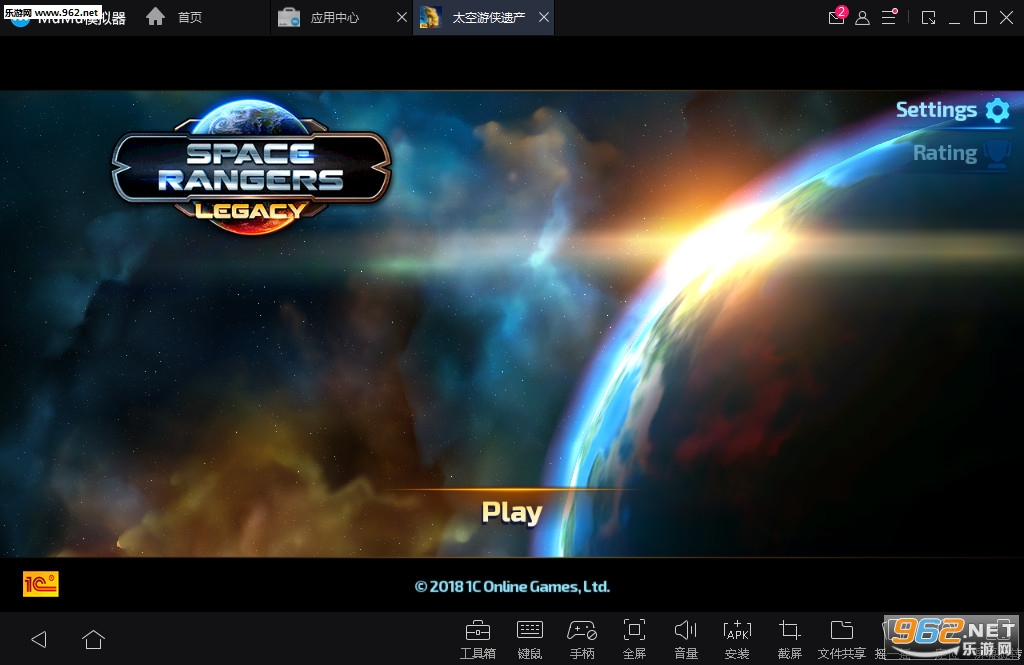Close the 应用中心 tab

(x=402, y=18)
